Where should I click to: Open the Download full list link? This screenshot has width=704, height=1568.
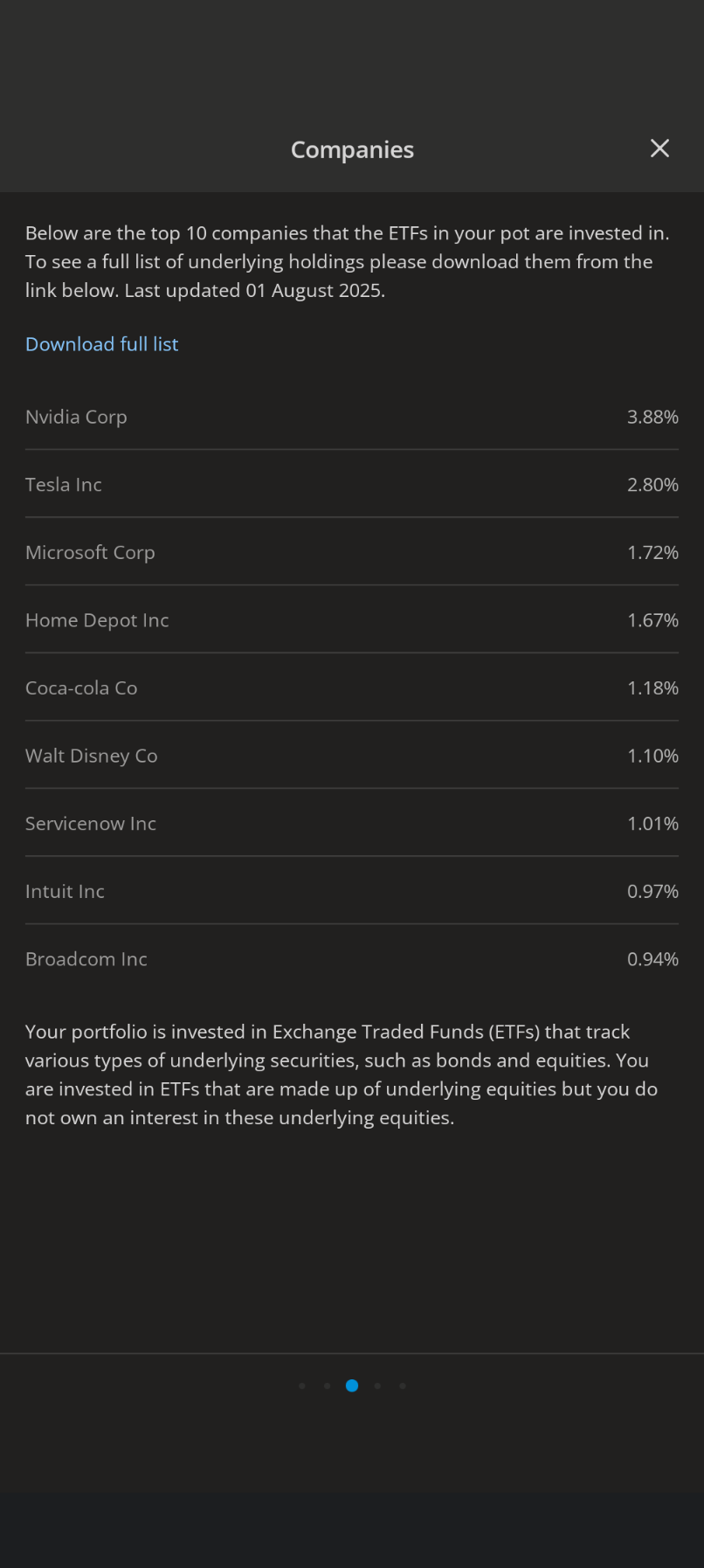pyautogui.click(x=101, y=344)
